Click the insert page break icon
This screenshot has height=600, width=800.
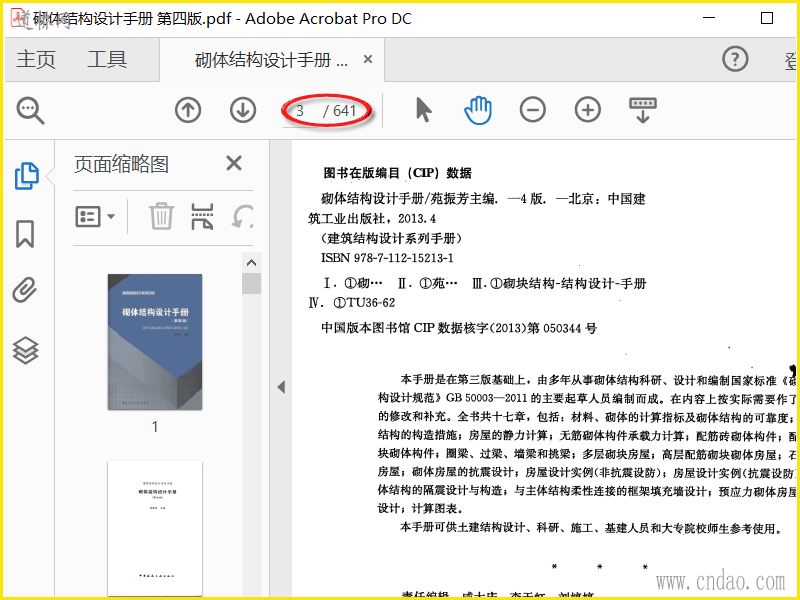202,216
